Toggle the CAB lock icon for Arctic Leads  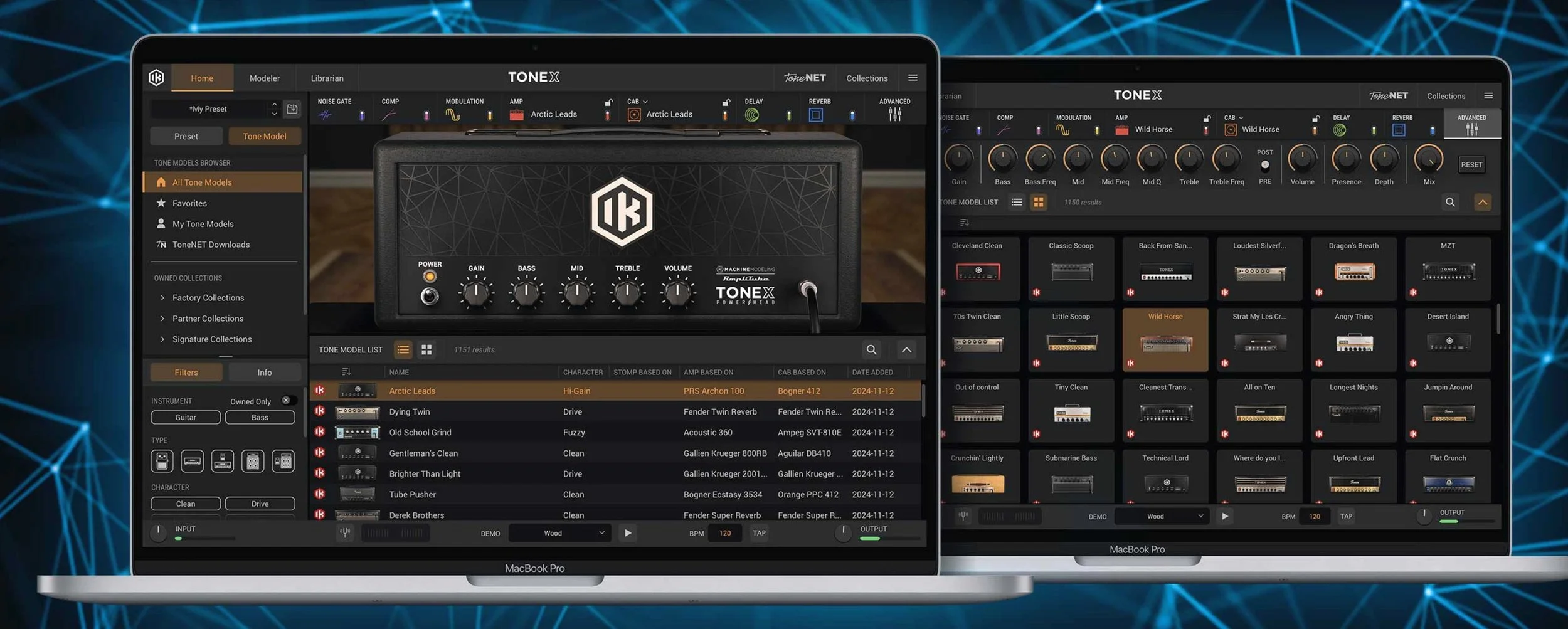tap(726, 102)
